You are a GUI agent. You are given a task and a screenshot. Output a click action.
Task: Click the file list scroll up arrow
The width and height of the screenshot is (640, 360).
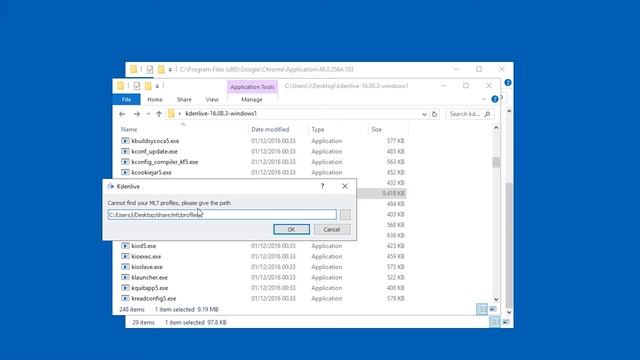(496, 128)
